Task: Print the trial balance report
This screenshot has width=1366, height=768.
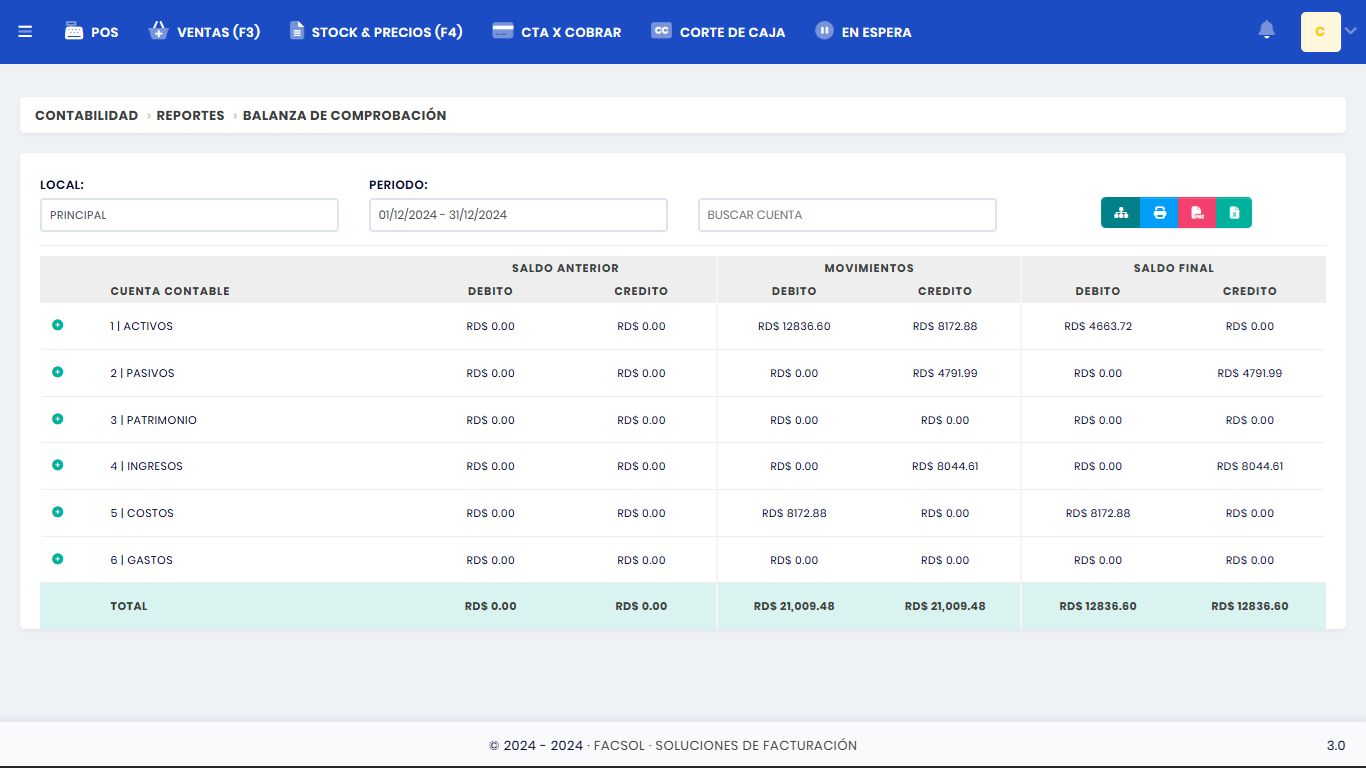Action: click(x=1159, y=213)
